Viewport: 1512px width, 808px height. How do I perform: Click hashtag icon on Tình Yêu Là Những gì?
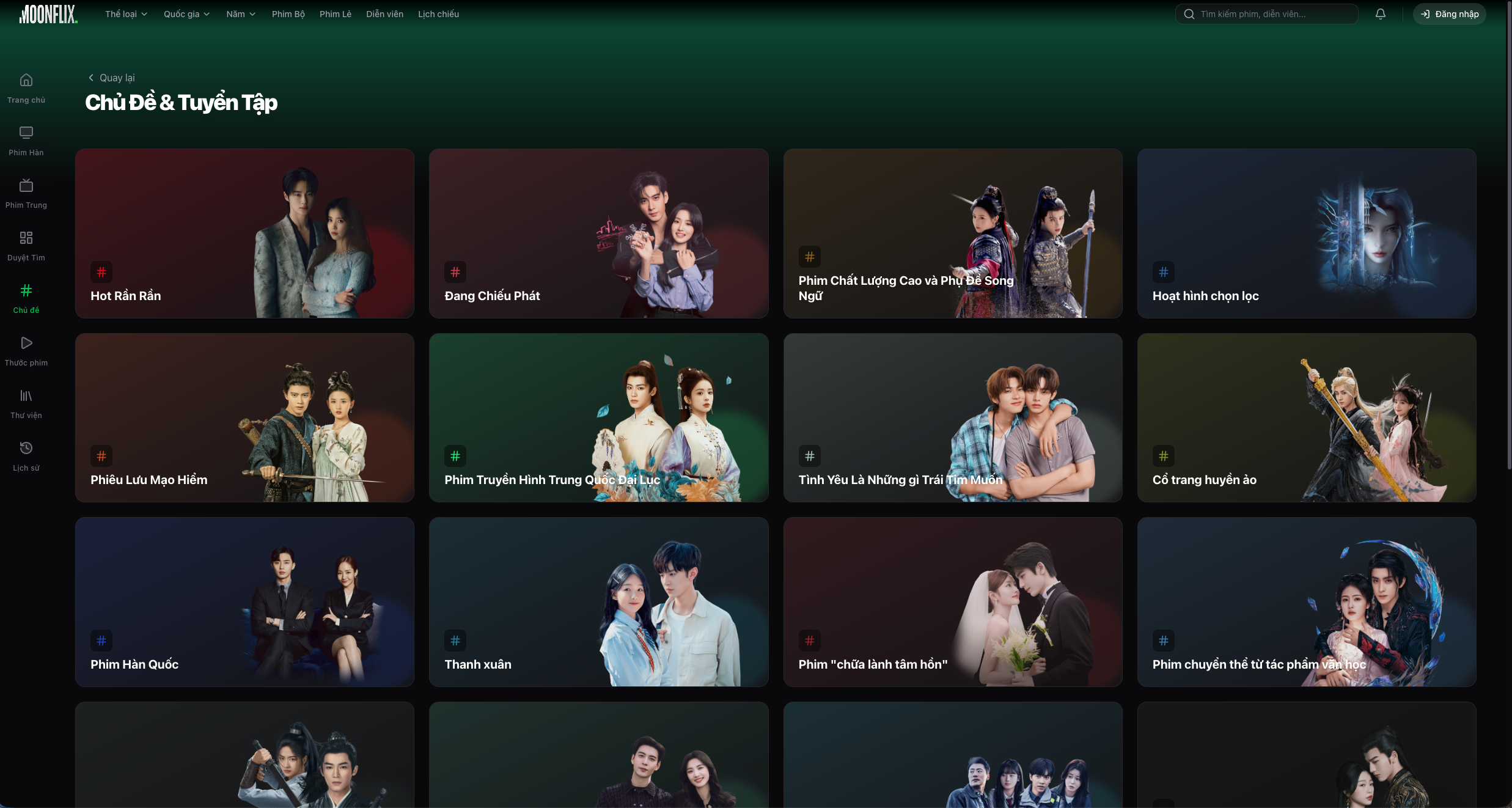click(810, 456)
